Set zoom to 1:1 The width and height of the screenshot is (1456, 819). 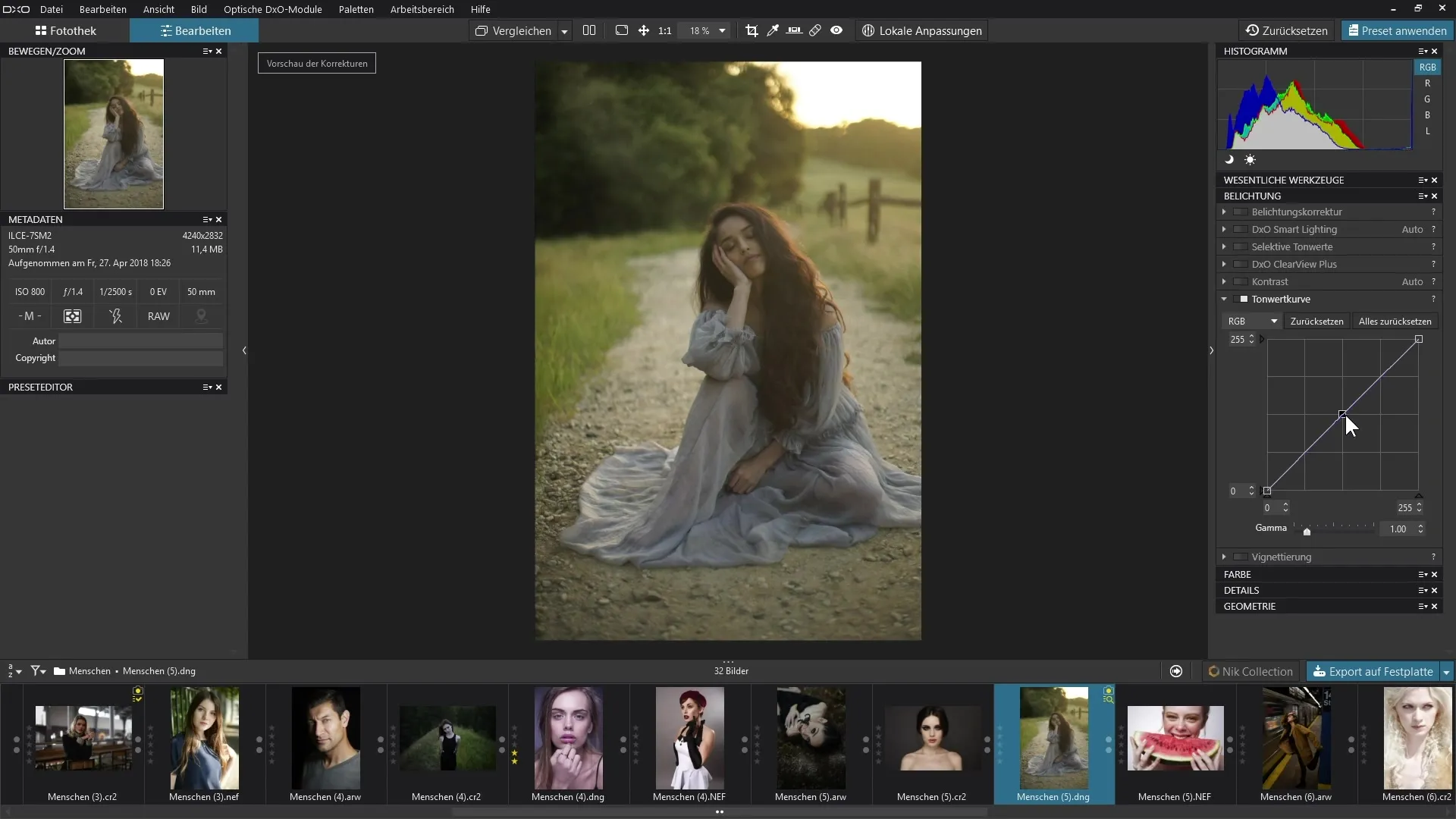coord(665,31)
